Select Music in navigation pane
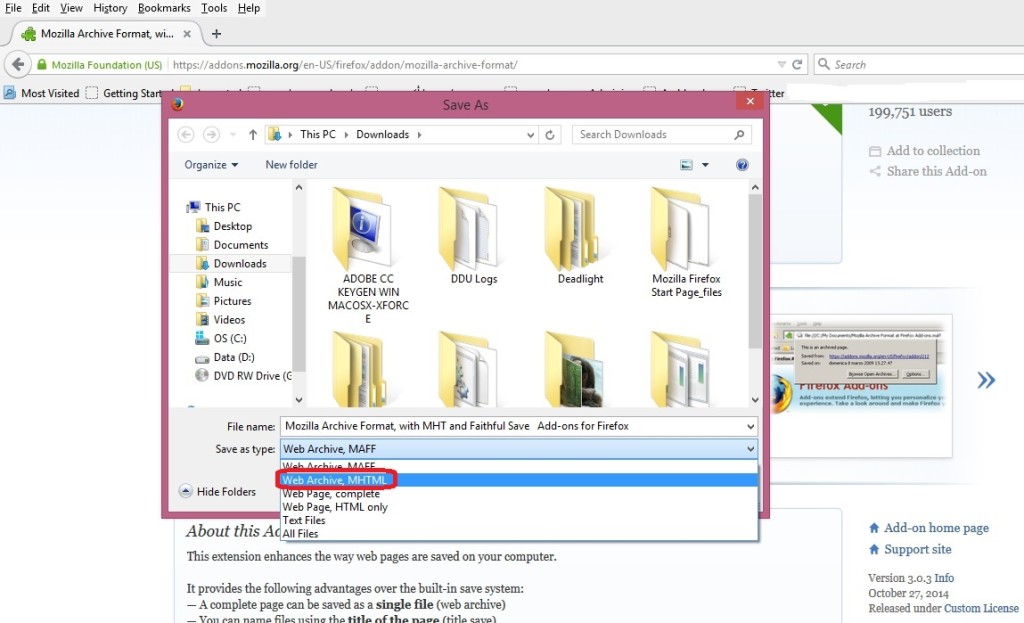Viewport: 1024px width, 623px height. 219,282
